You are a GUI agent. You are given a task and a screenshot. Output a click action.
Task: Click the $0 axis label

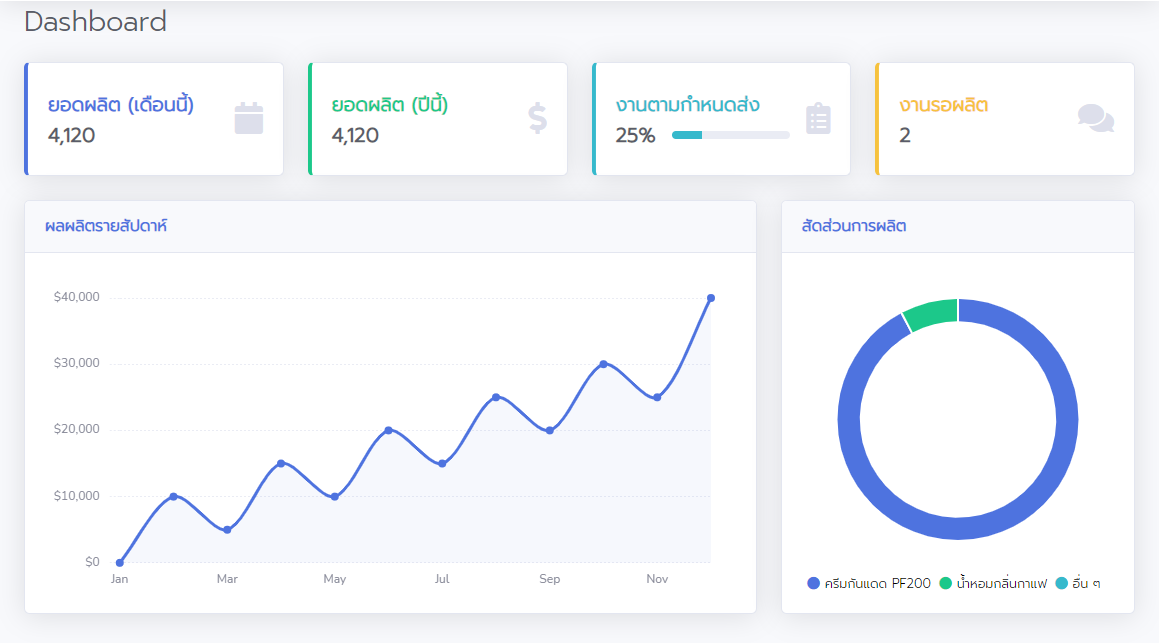click(x=92, y=562)
